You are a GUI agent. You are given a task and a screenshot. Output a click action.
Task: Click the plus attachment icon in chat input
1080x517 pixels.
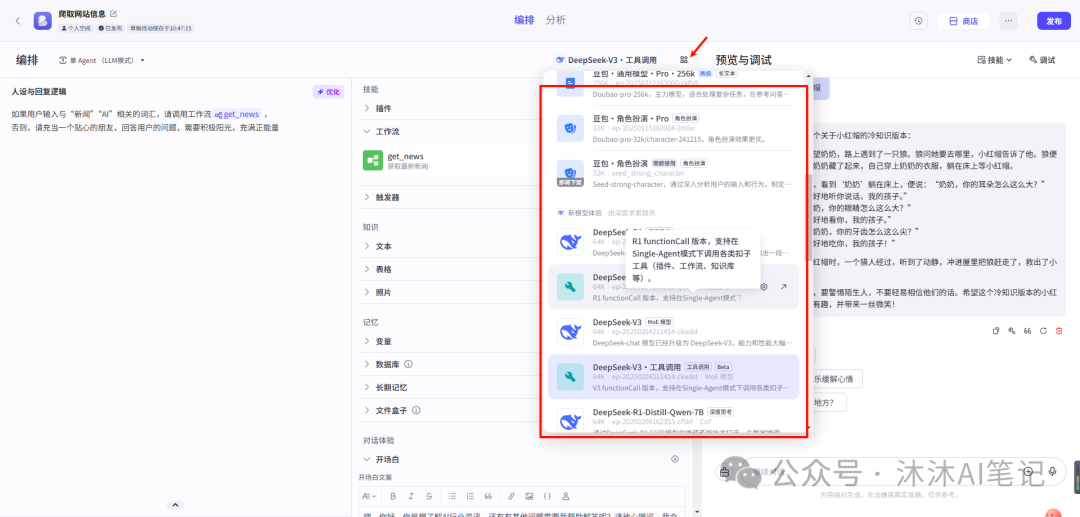(x=1028, y=472)
